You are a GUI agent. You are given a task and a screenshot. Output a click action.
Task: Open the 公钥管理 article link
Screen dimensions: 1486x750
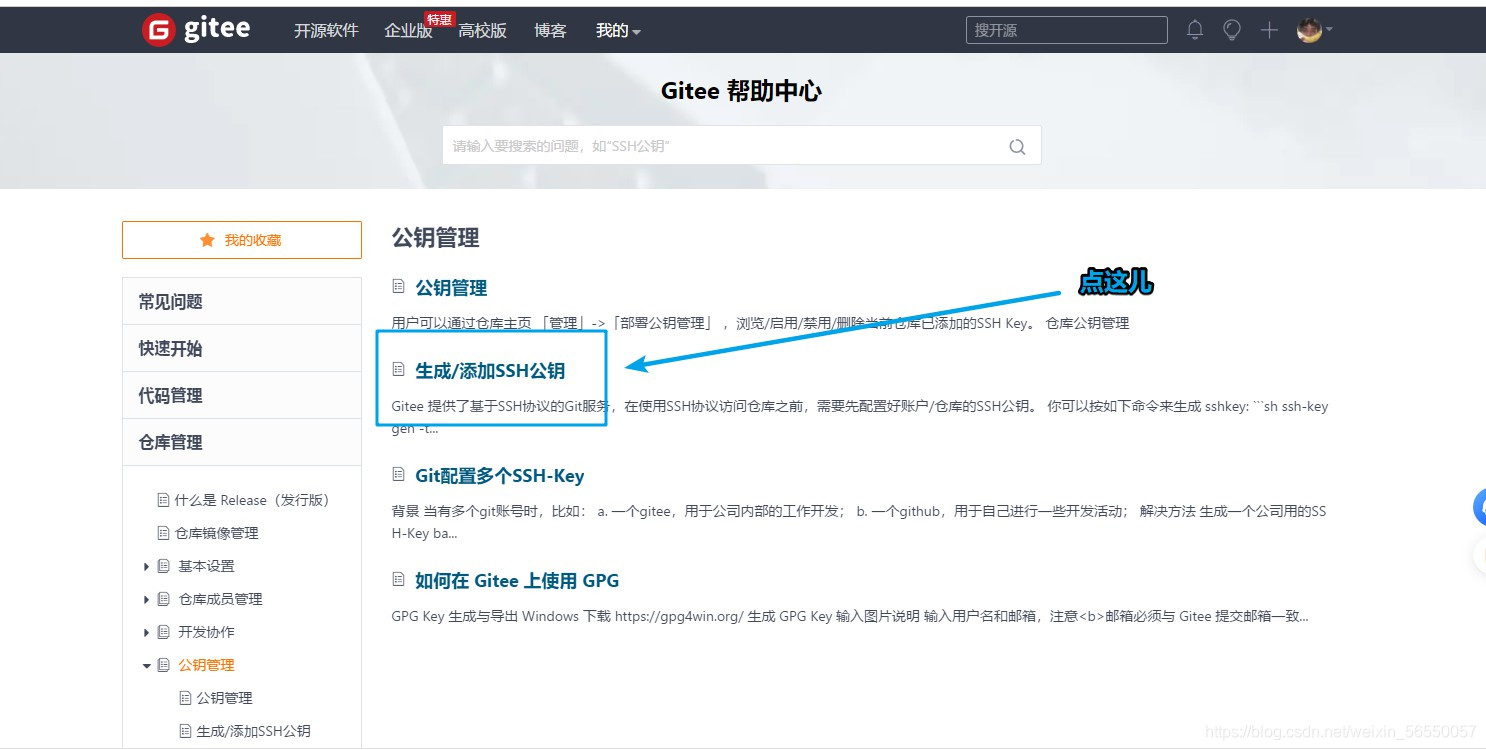pyautogui.click(x=451, y=288)
